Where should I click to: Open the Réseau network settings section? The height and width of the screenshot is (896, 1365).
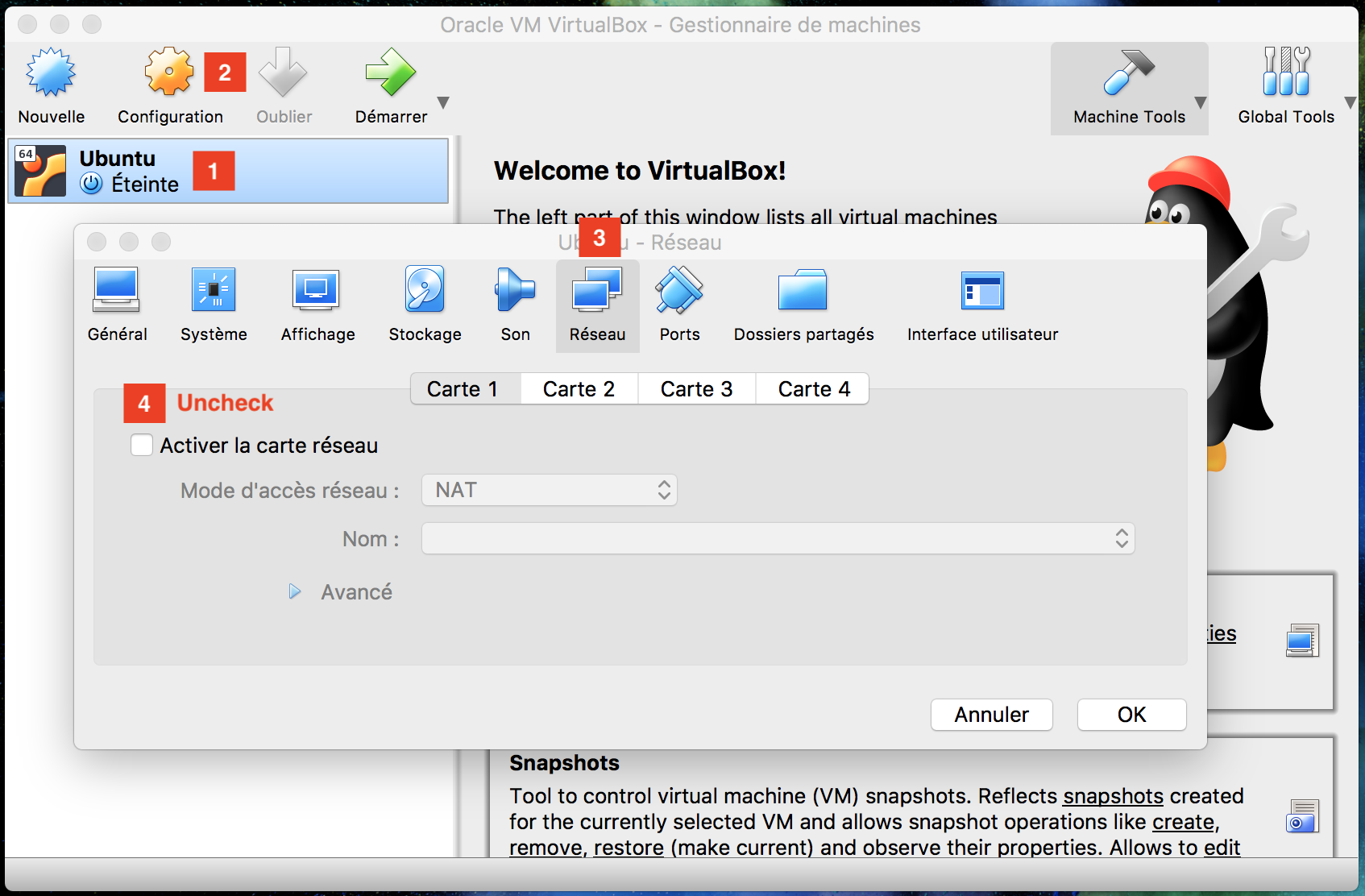coord(597,306)
